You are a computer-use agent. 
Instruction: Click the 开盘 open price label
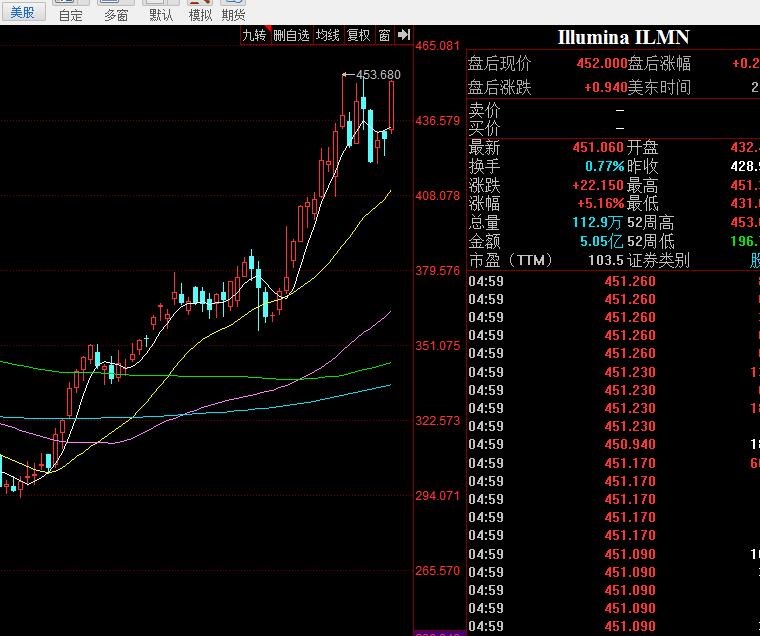(643, 147)
